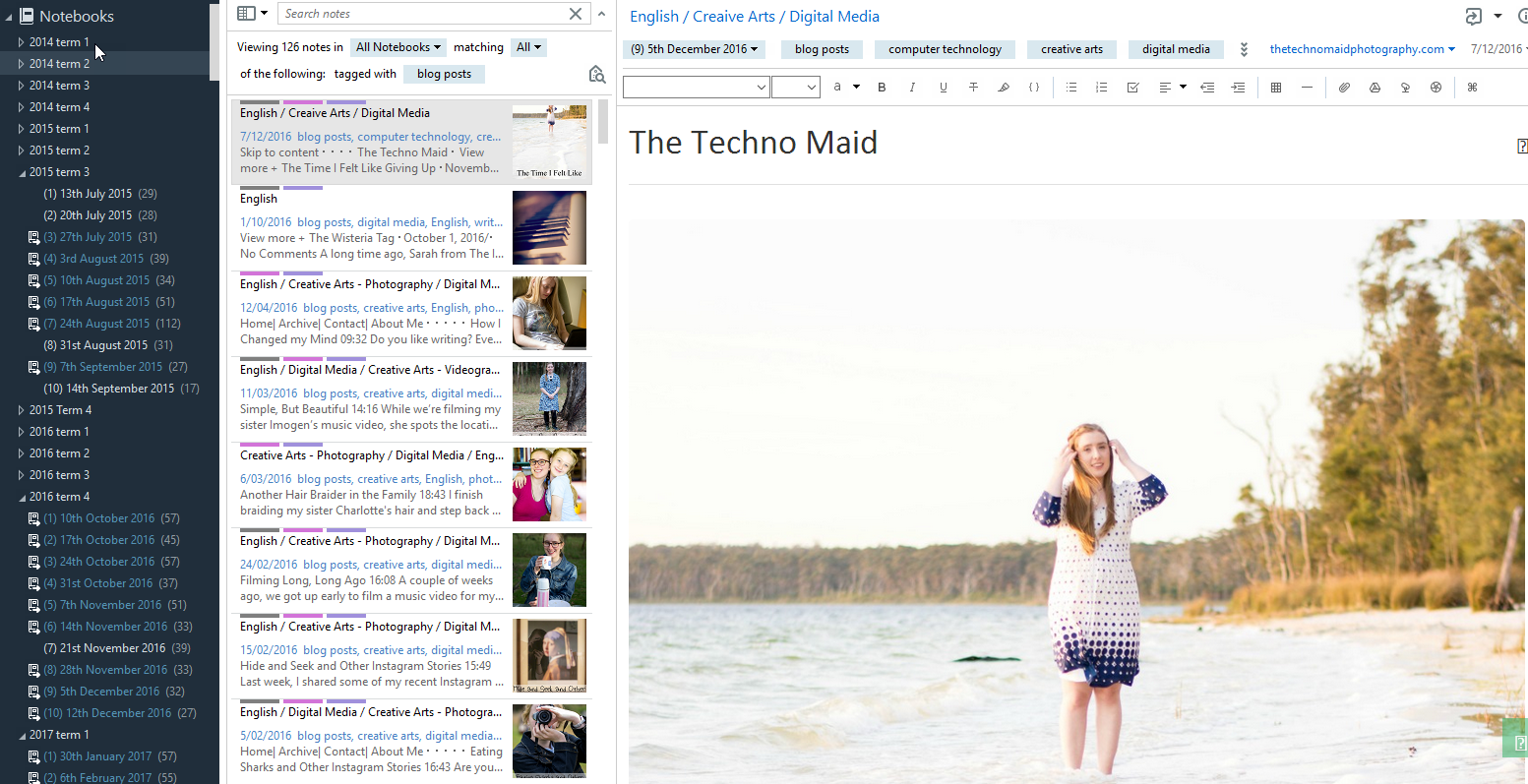
Task: Open note list view options
Action: click(x=252, y=14)
